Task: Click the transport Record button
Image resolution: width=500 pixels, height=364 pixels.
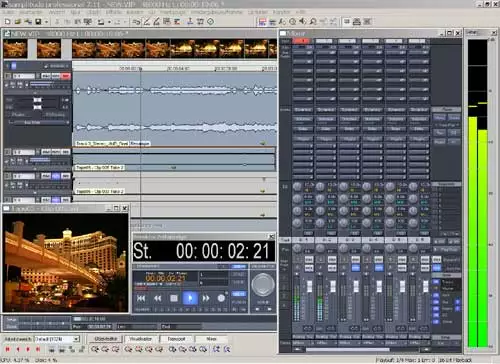Action: pos(221,298)
